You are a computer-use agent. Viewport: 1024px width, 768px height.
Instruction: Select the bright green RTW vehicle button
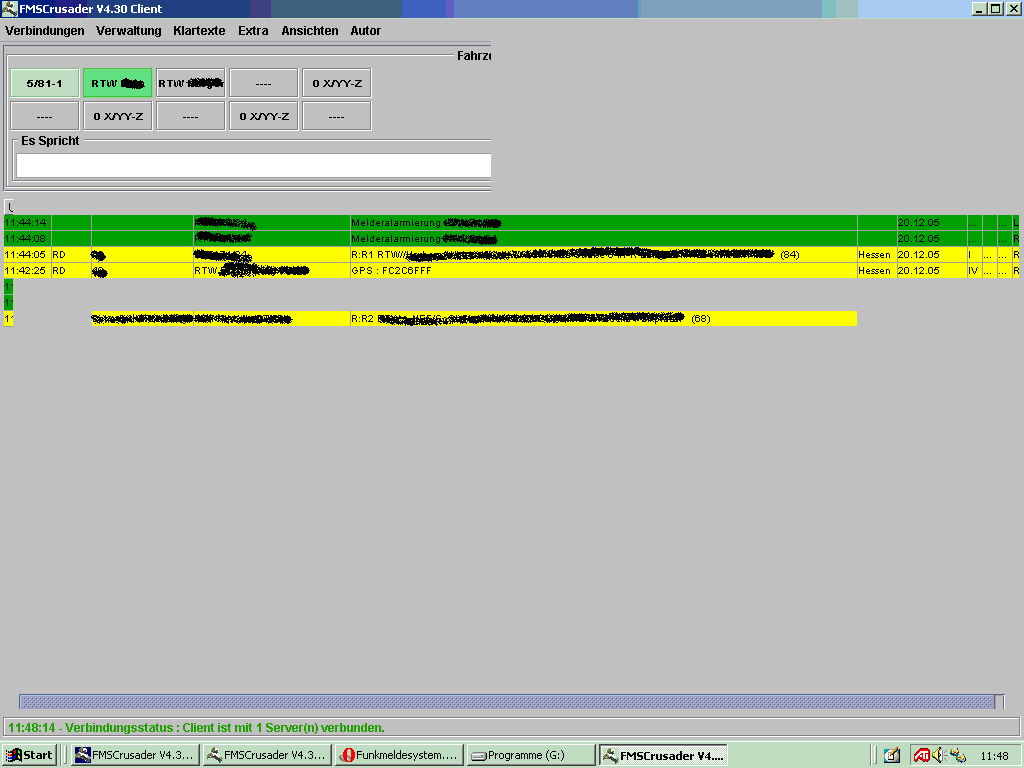[118, 83]
